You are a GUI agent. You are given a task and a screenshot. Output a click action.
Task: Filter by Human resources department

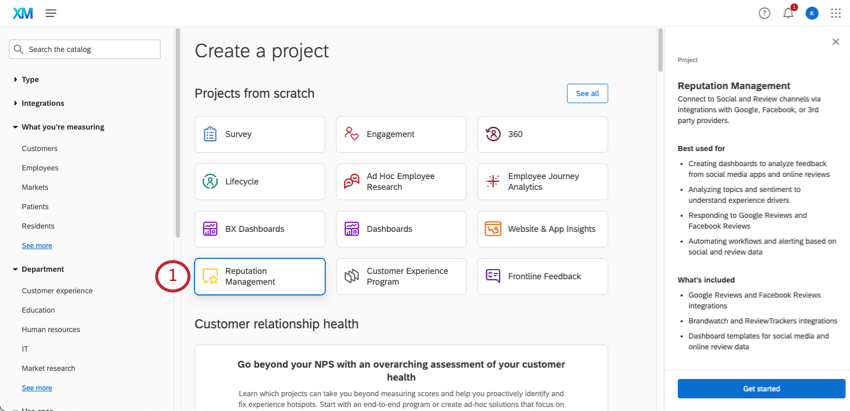pyautogui.click(x=51, y=329)
